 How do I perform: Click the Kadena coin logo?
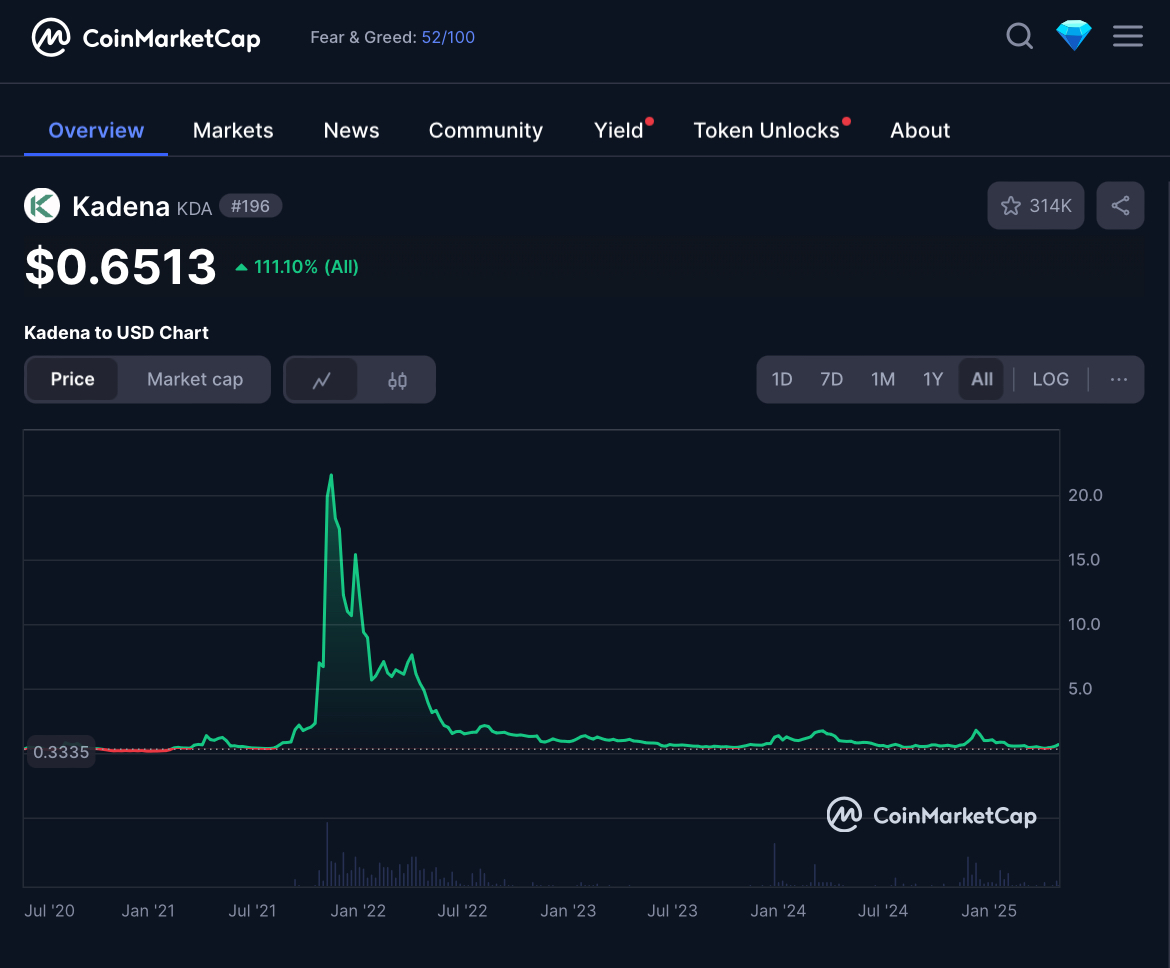point(42,206)
